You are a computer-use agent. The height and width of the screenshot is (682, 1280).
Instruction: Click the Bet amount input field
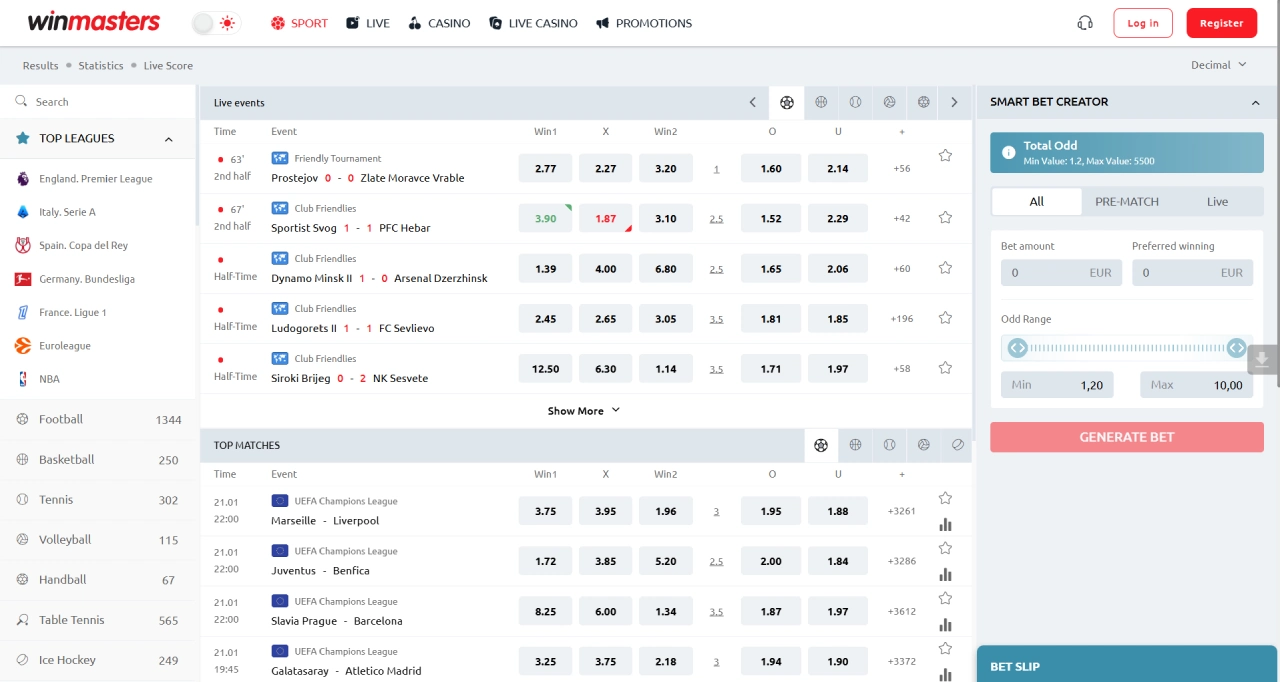coord(1061,271)
